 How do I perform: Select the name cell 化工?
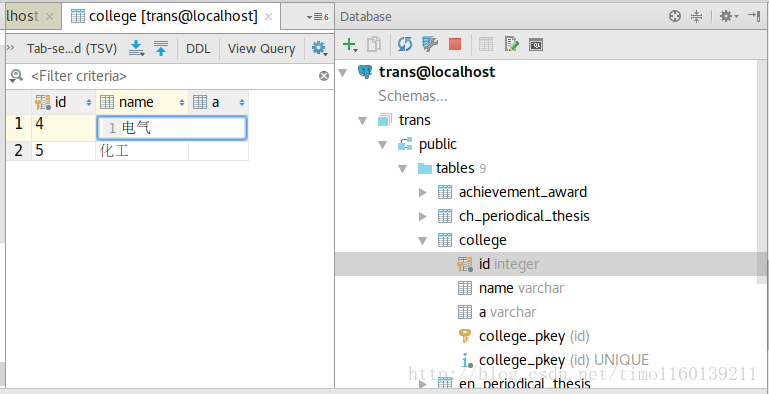142,151
